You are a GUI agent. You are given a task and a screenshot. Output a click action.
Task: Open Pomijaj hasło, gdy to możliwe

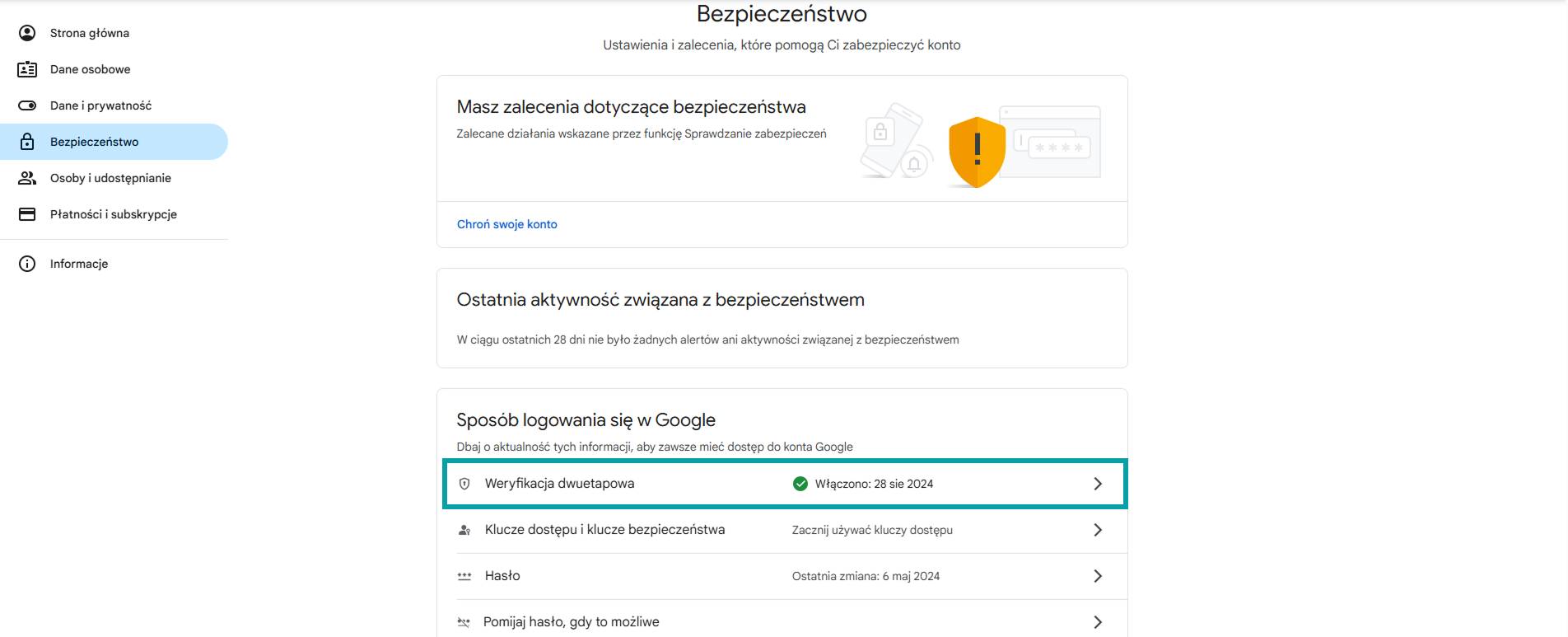(571, 622)
